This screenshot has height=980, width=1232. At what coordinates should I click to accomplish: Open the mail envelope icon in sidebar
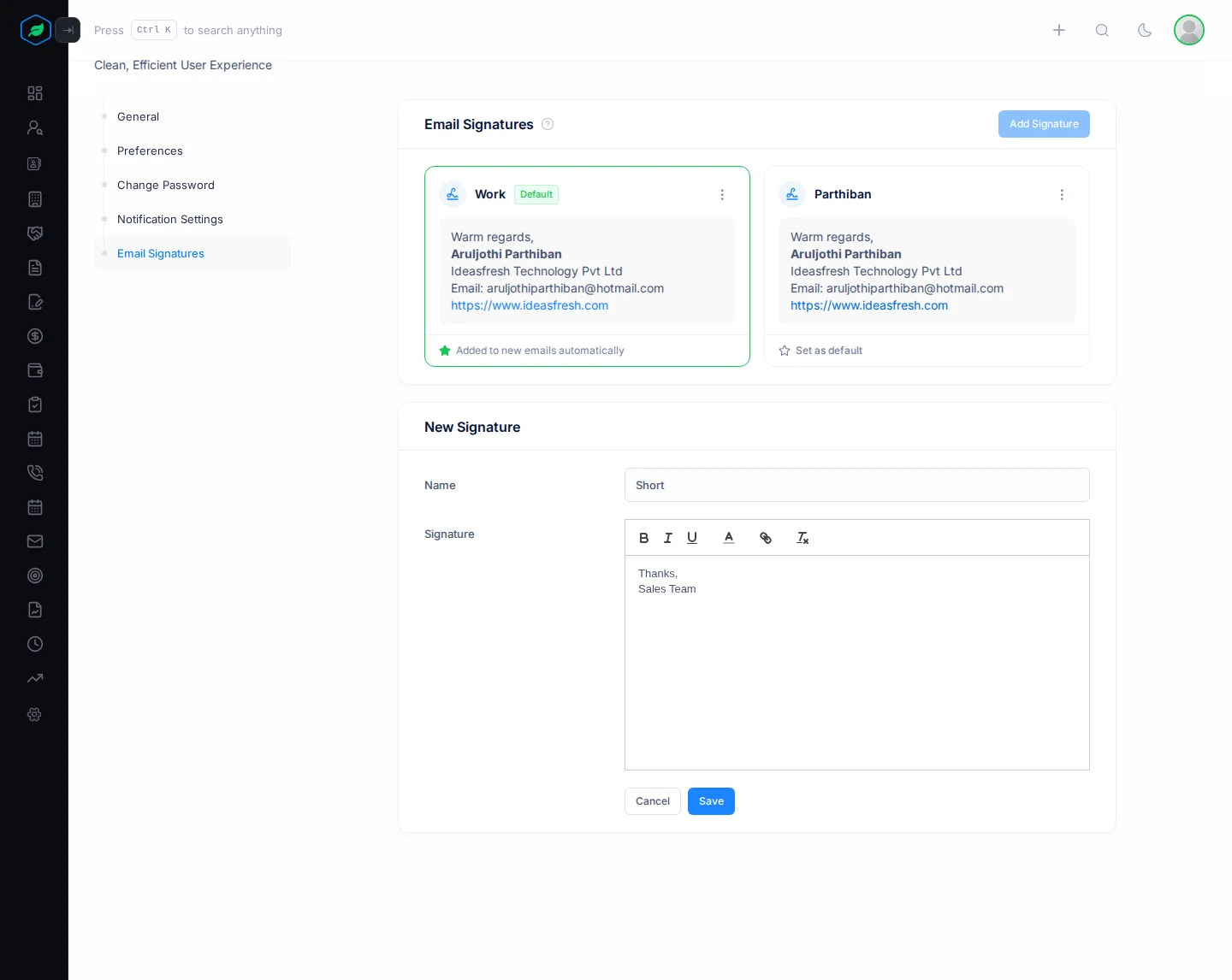35,541
